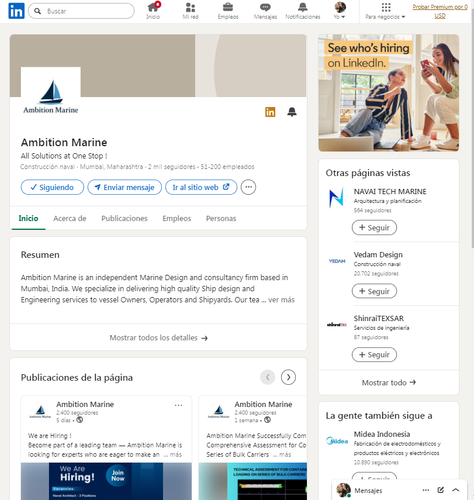Open Midea Indonesia page
The height and width of the screenshot is (500, 474).
pos(382,434)
